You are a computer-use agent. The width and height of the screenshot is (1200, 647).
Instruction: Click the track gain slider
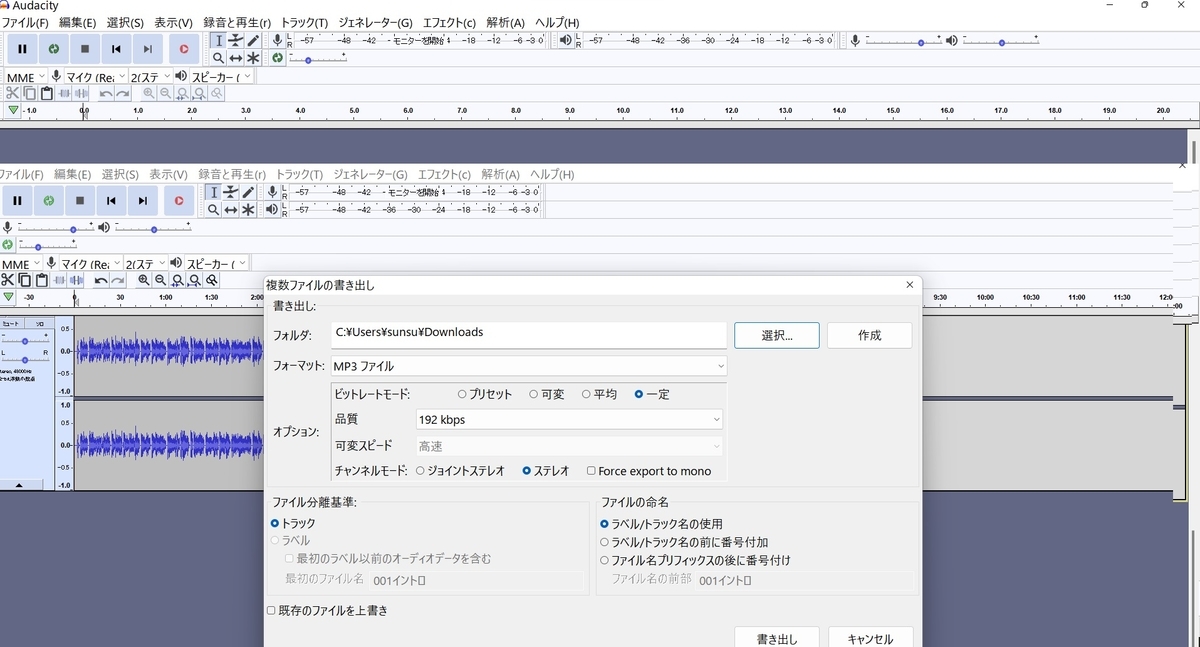click(26, 340)
